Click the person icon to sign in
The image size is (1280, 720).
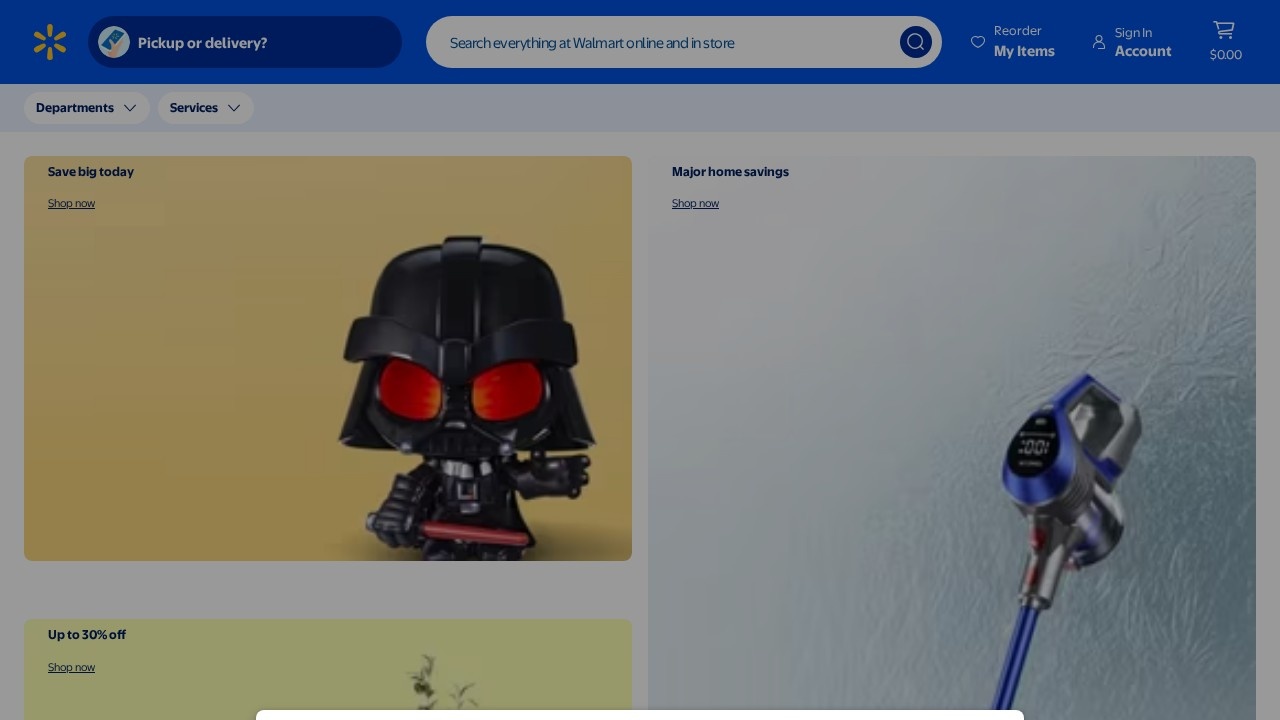point(1099,42)
